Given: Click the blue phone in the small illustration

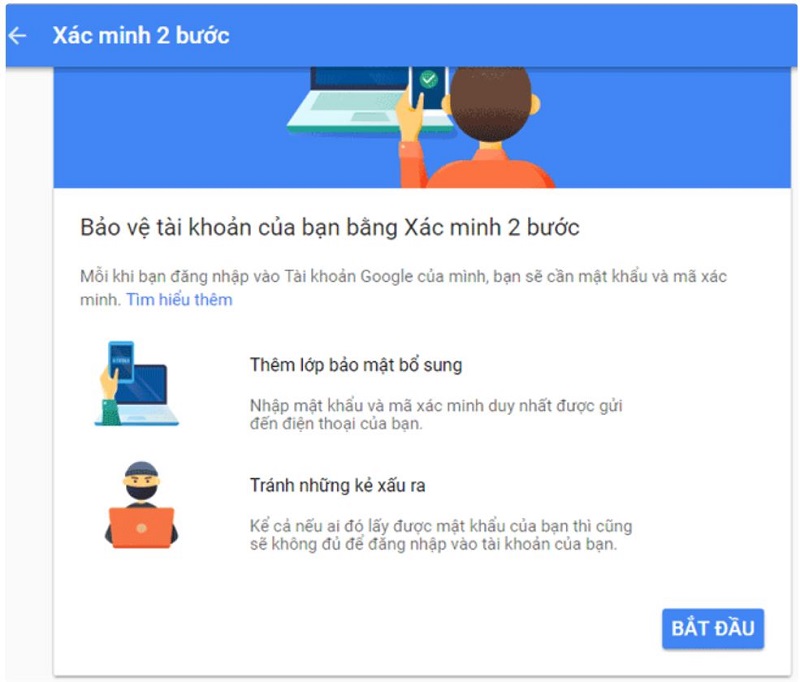Looking at the screenshot, I should pos(121,361).
